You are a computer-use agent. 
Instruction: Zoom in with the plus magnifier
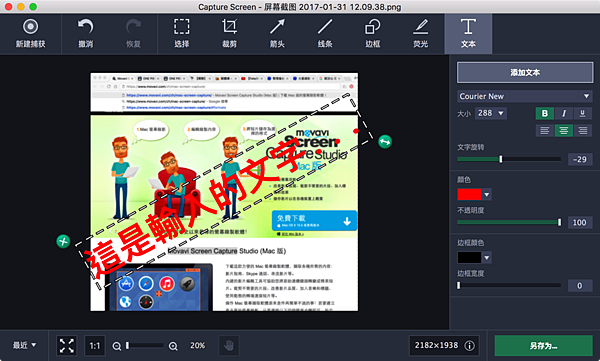click(173, 346)
